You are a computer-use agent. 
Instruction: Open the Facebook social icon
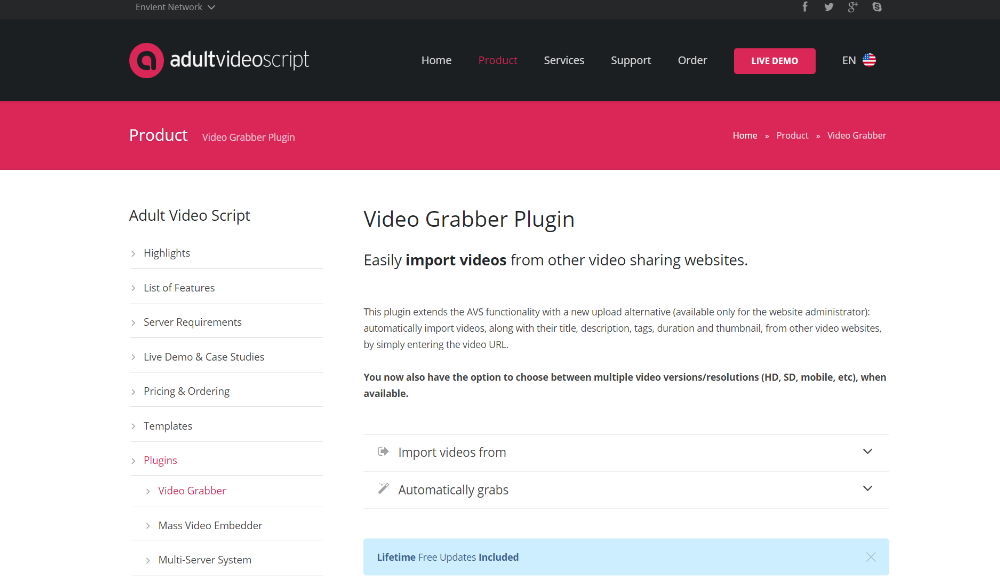tap(805, 7)
